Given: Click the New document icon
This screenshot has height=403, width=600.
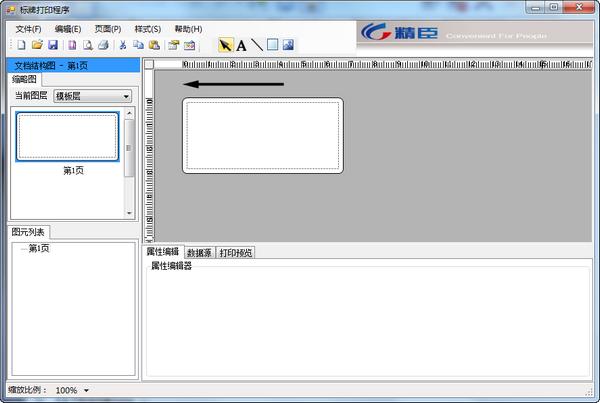Looking at the screenshot, I should tap(21, 45).
